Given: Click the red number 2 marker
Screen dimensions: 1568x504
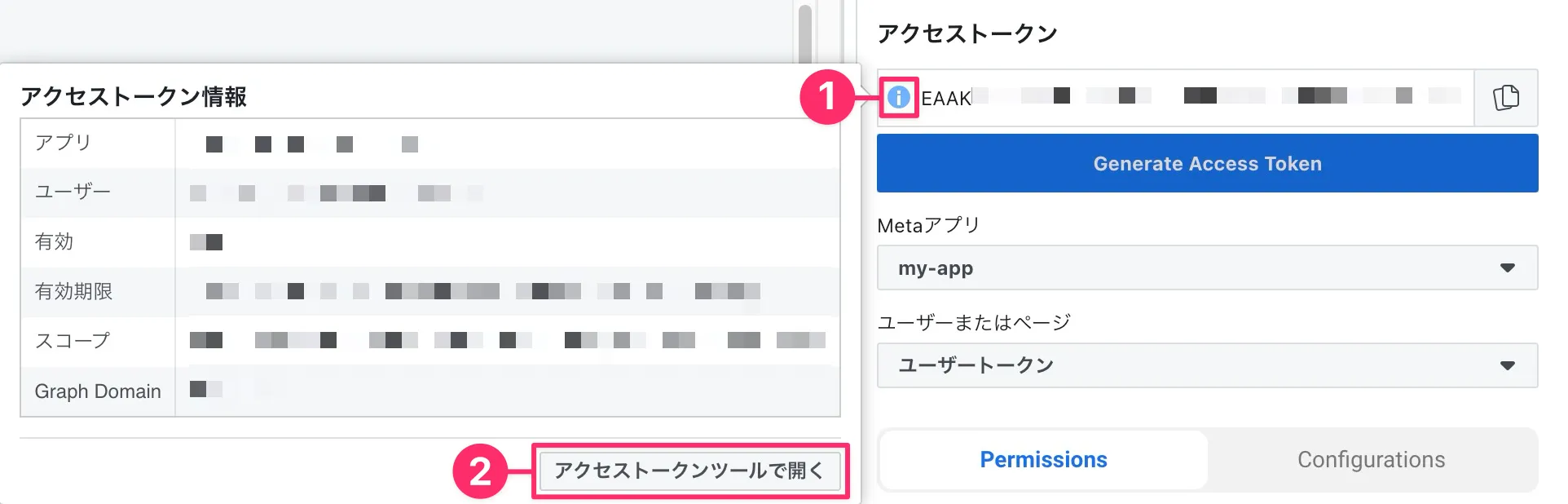Looking at the screenshot, I should [x=480, y=471].
